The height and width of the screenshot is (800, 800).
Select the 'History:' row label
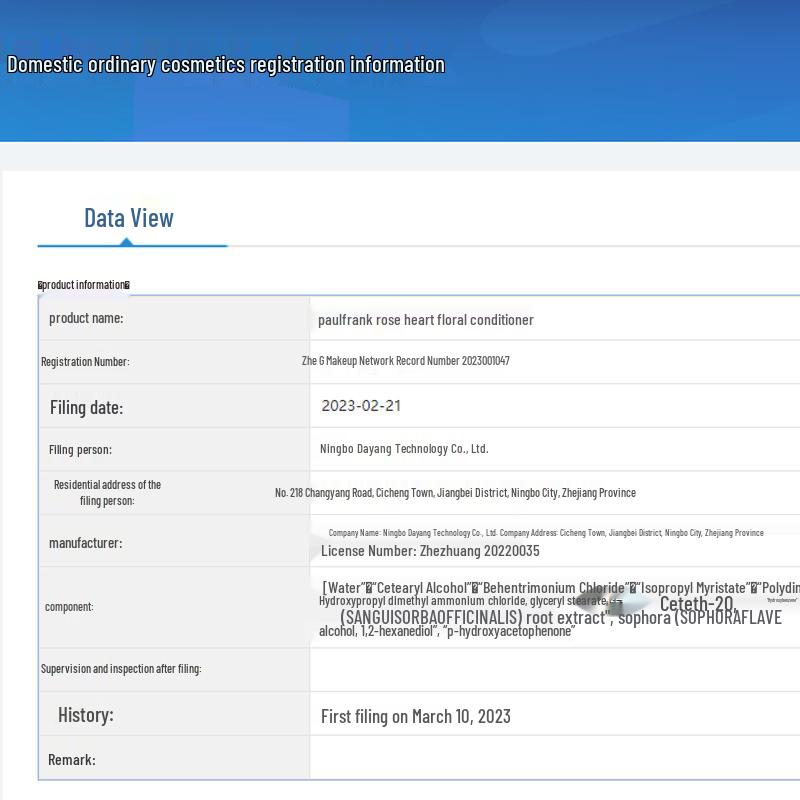click(x=85, y=715)
